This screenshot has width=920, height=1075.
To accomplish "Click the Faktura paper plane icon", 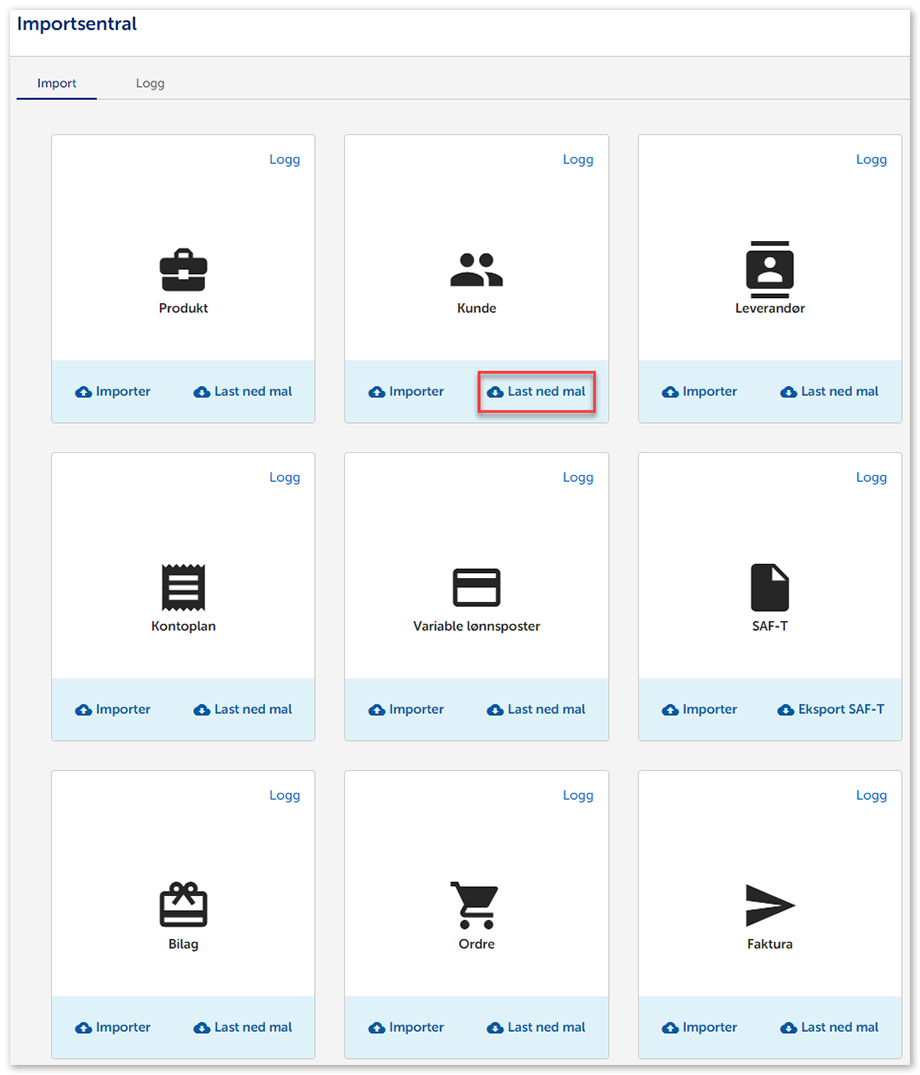I will coord(769,905).
